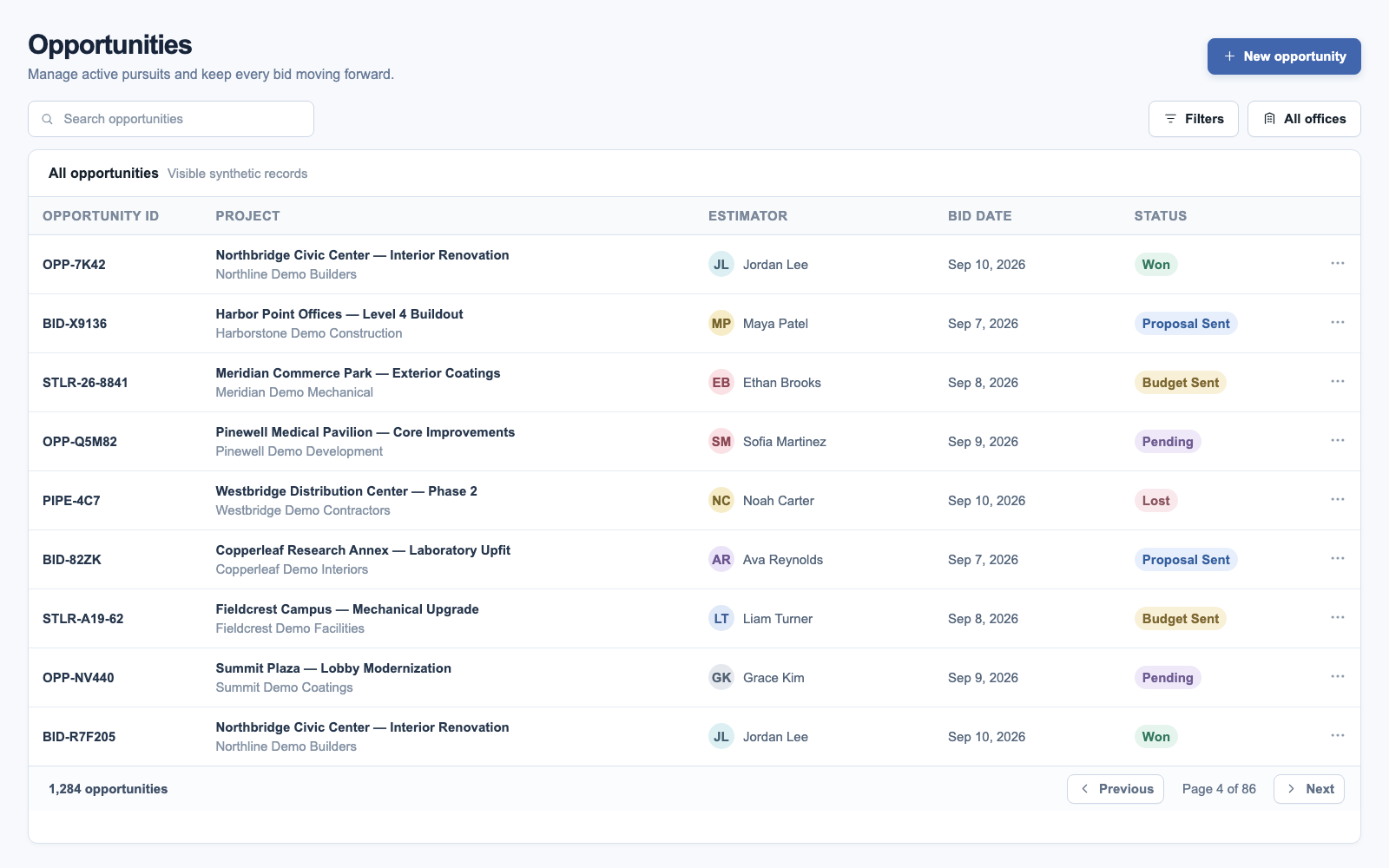Select opportunity ID OPP-7K42
The width and height of the screenshot is (1389, 868).
tap(74, 265)
